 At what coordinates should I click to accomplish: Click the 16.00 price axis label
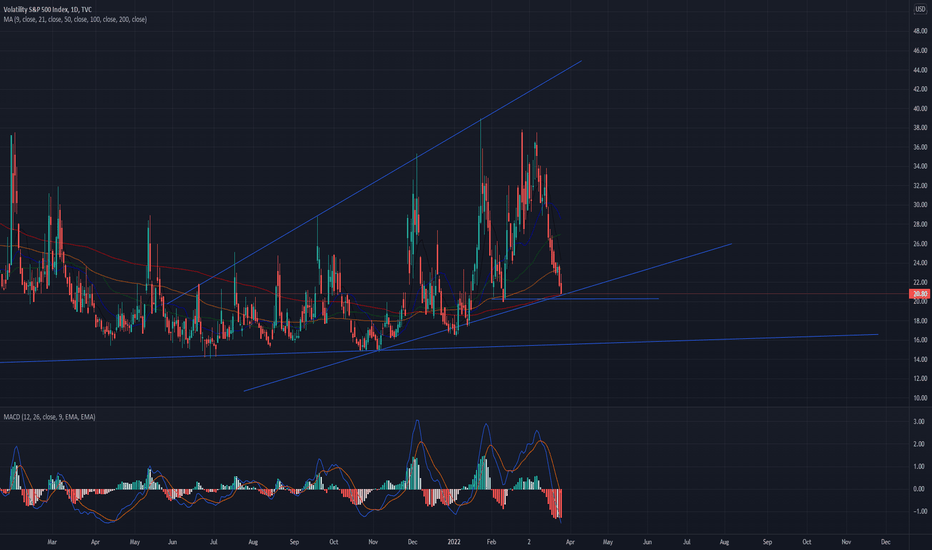920,340
